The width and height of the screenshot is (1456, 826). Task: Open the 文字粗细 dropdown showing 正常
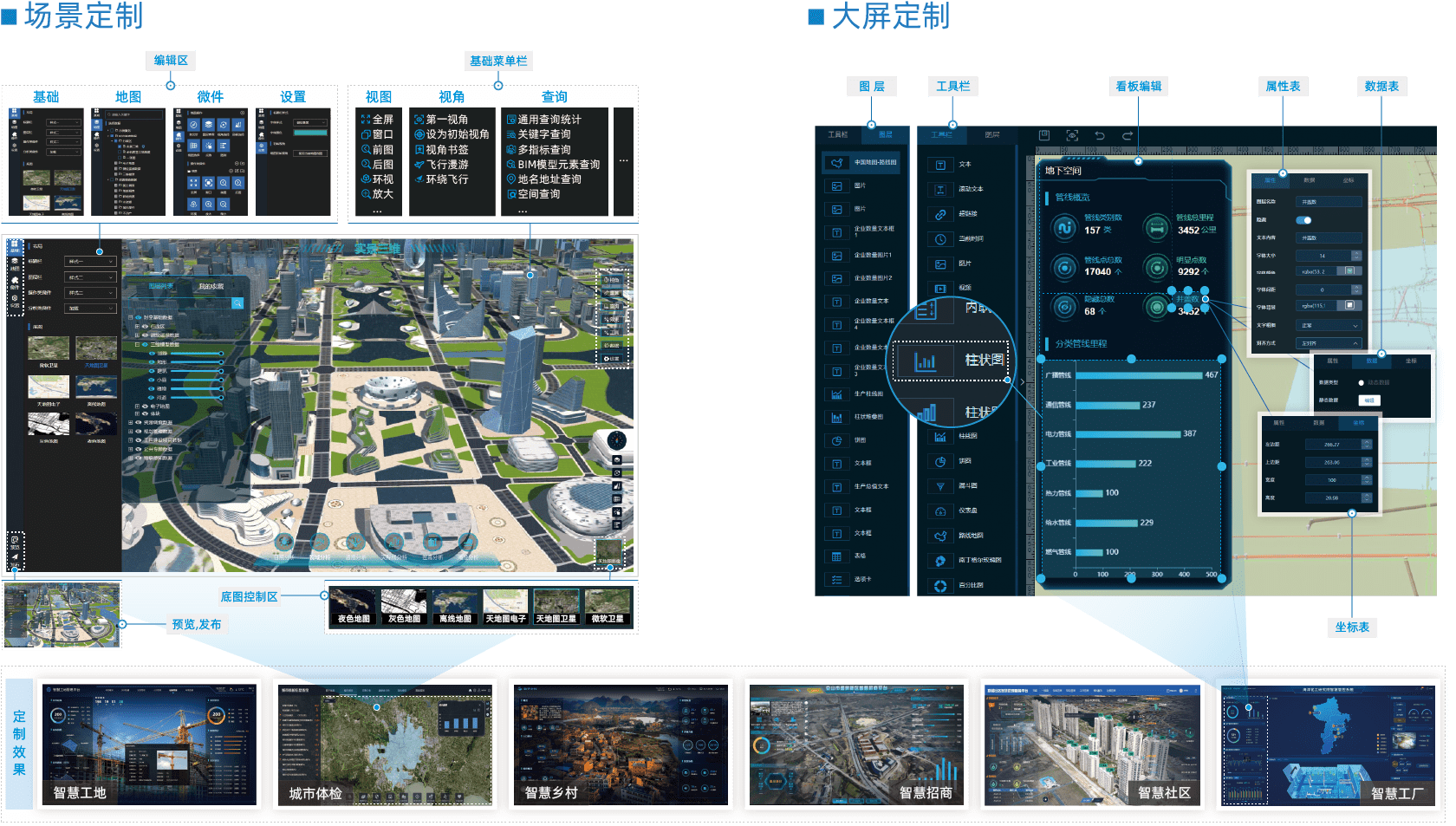(x=1329, y=326)
